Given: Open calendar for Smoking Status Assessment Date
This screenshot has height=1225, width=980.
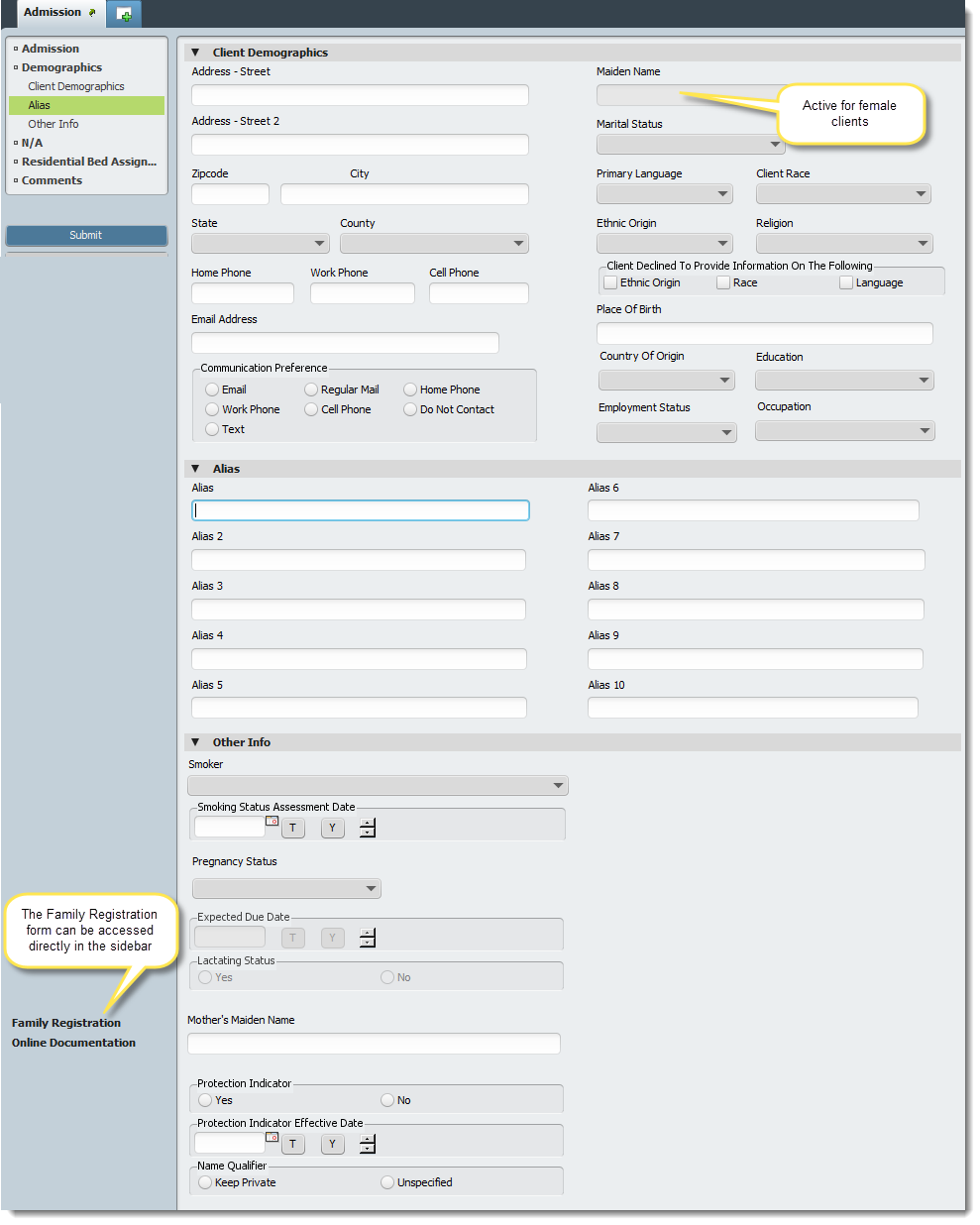Looking at the screenshot, I should coord(272,821).
